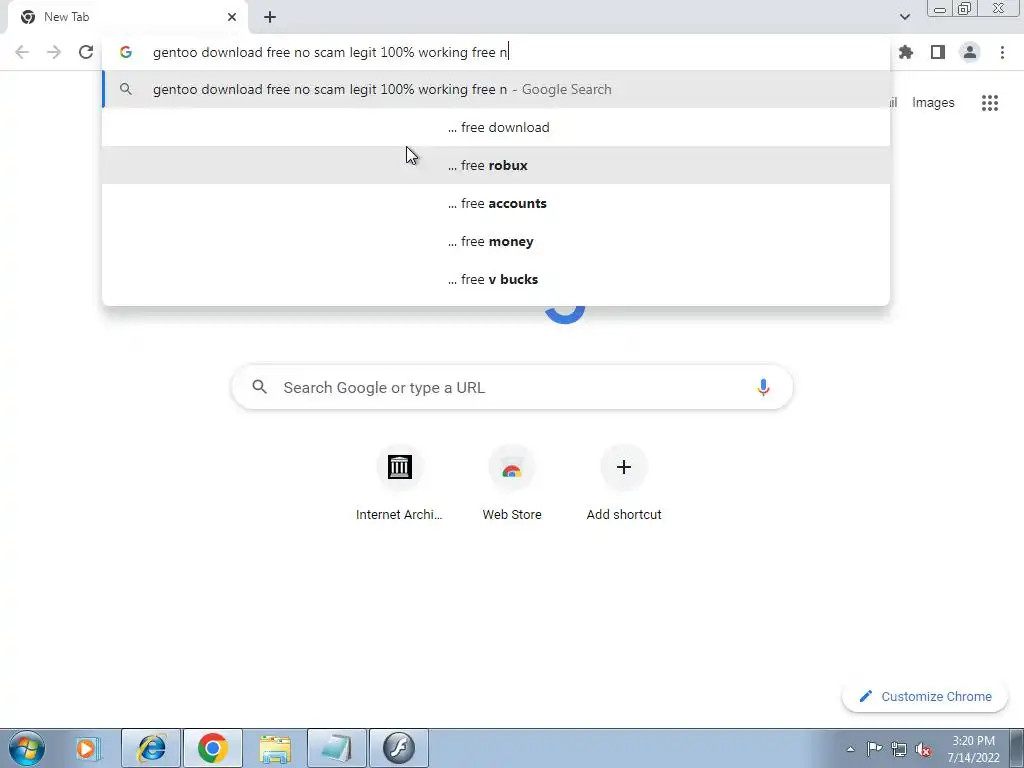
Task: Click the Images link
Action: (x=933, y=103)
